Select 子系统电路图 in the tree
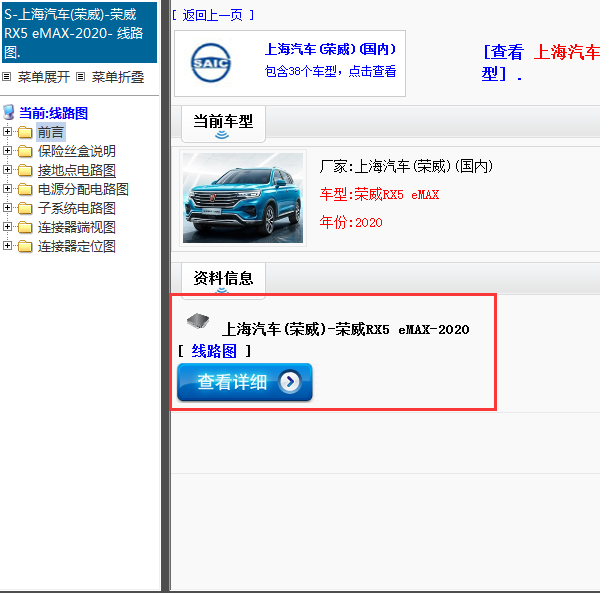The image size is (600, 593). [x=77, y=209]
